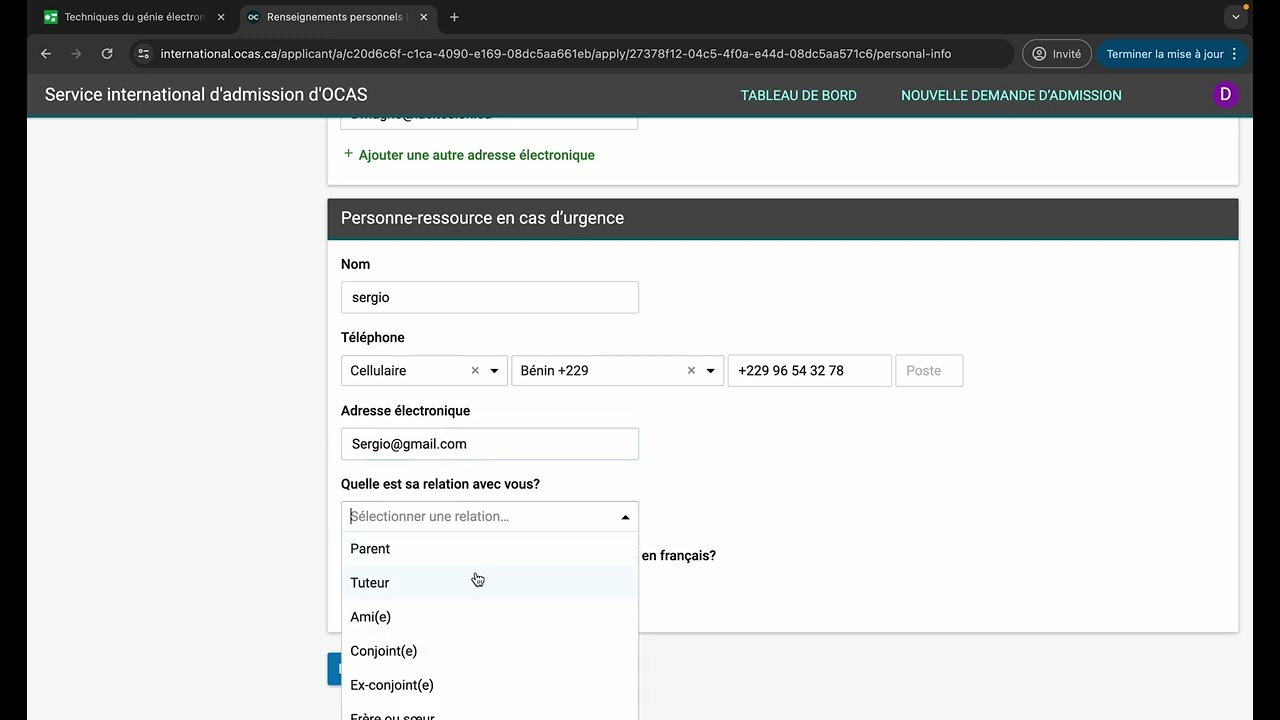The width and height of the screenshot is (1280, 720).
Task: Choose Conjoint(e) from relation list
Action: click(490, 651)
